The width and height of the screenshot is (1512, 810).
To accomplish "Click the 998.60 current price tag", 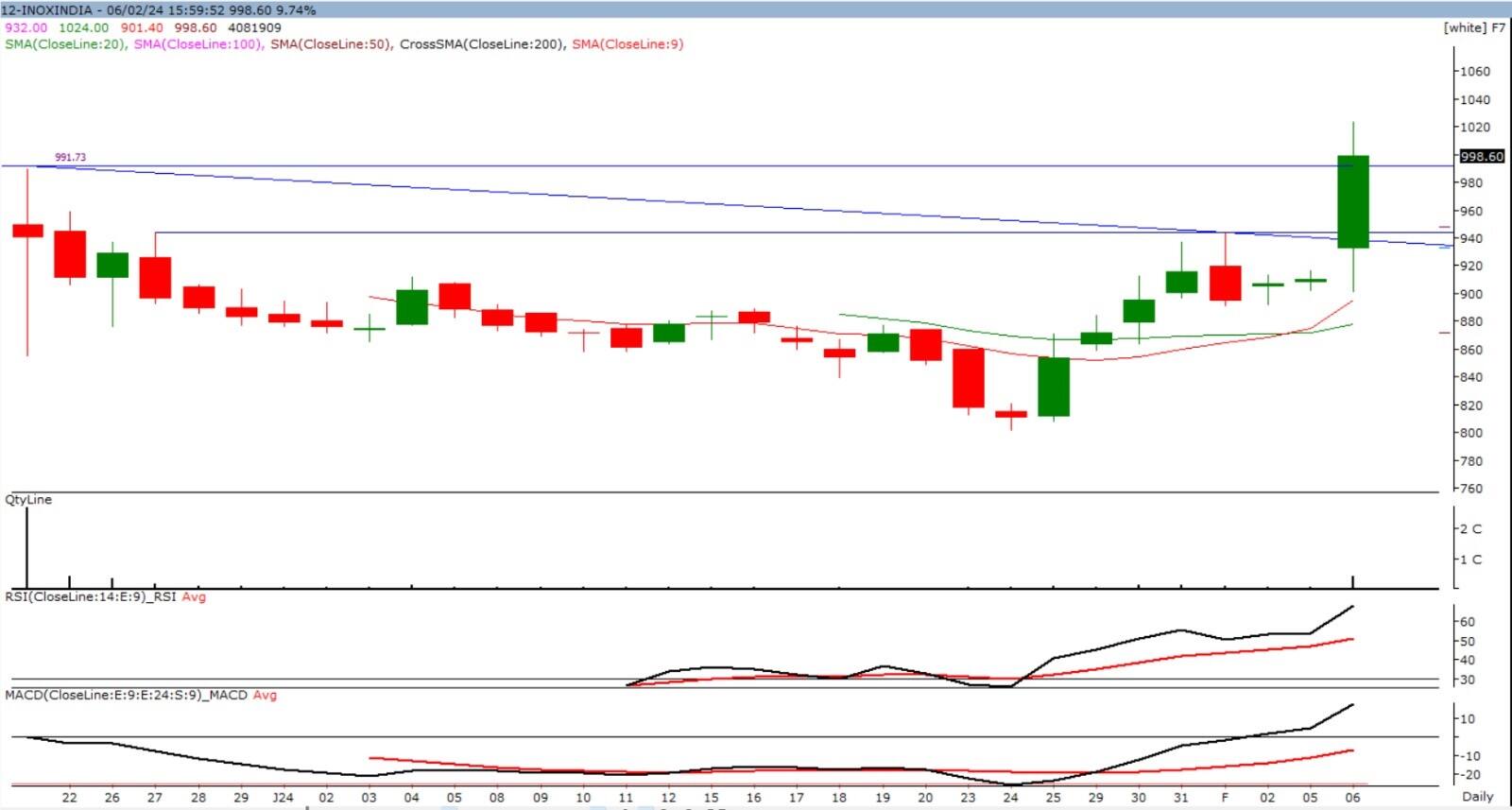I will pos(1481,157).
